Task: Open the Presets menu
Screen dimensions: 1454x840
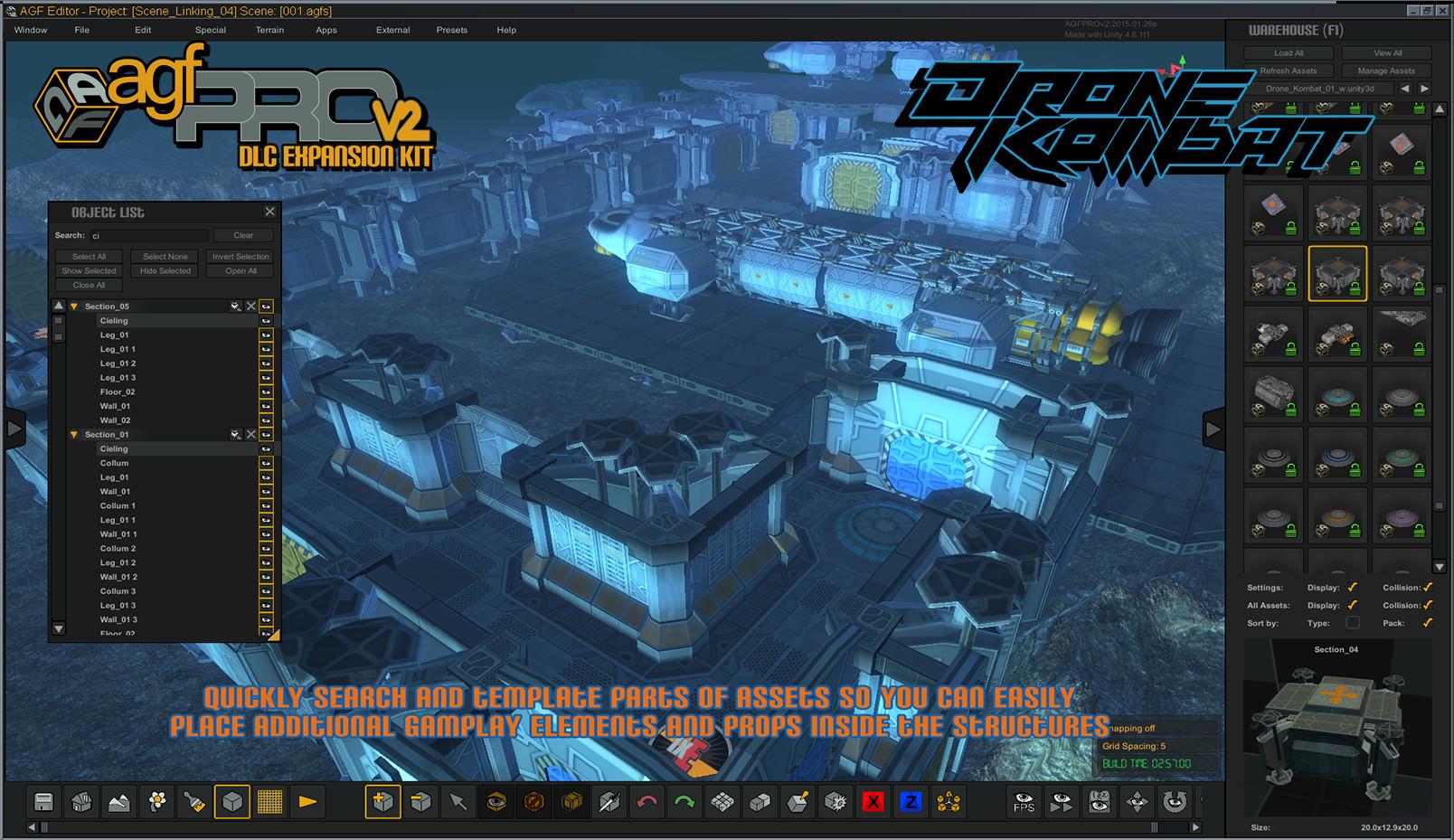Action: click(451, 30)
